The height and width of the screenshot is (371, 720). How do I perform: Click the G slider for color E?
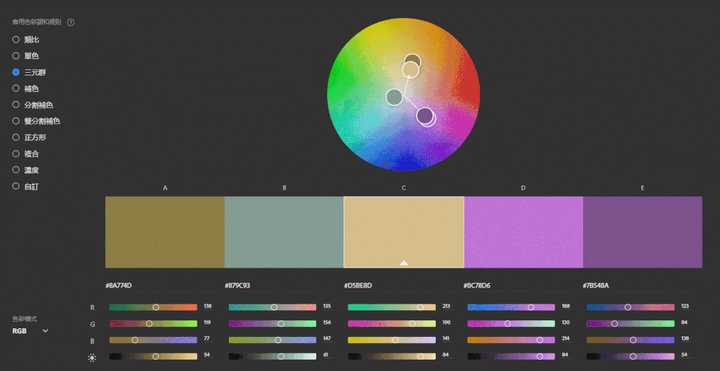click(630, 324)
